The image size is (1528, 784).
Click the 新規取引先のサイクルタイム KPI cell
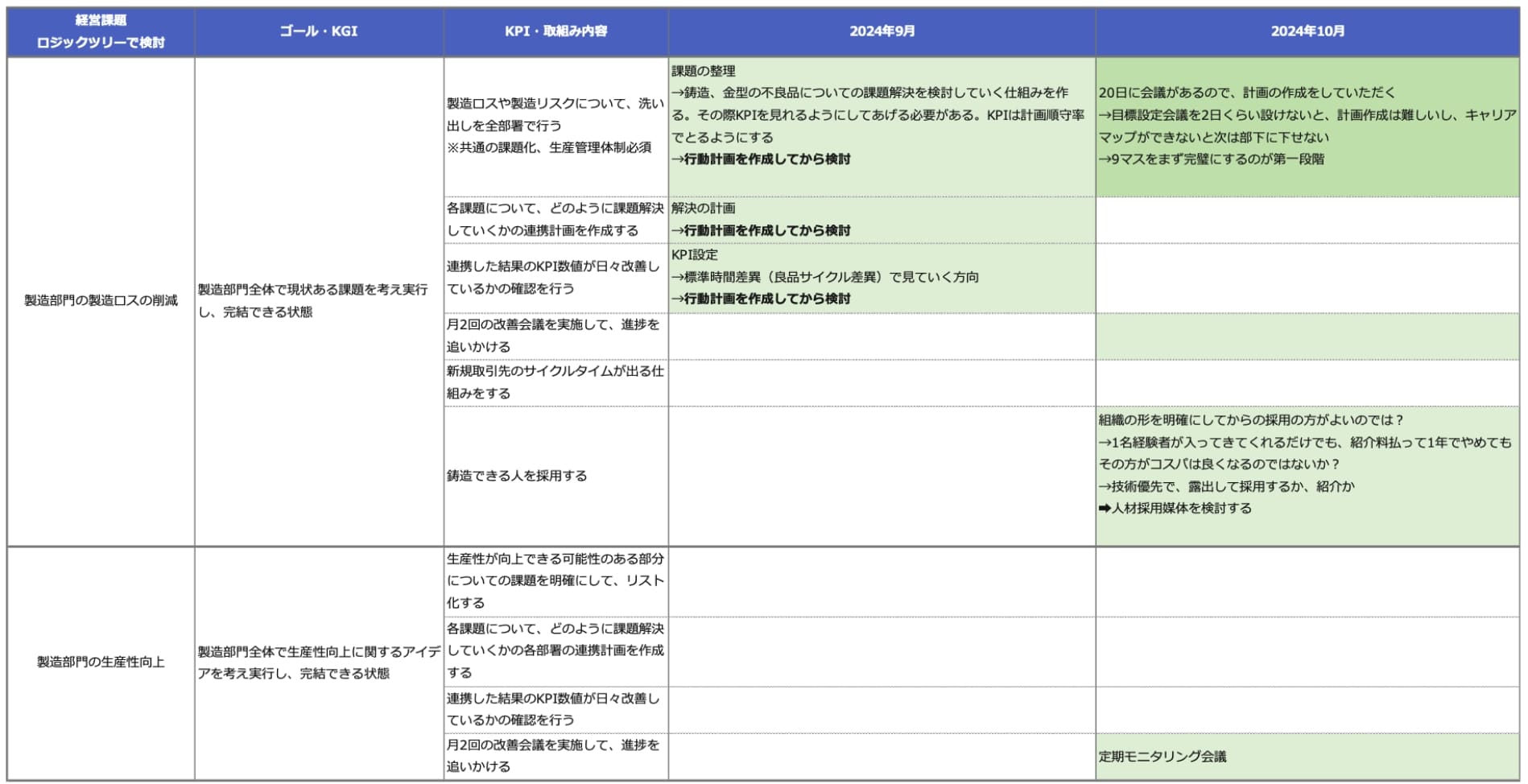555,382
